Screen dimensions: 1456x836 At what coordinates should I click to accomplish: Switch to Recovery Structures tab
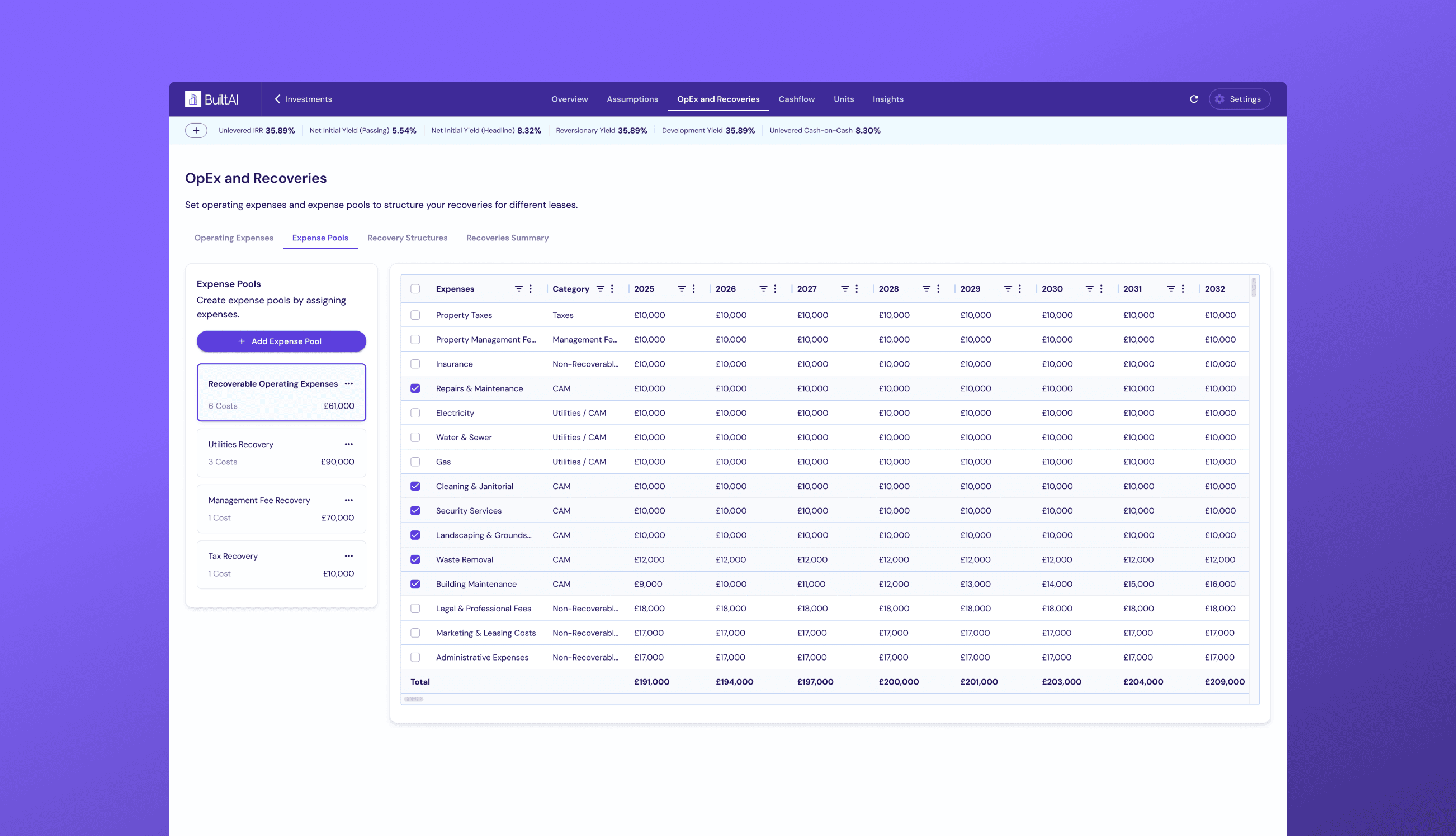(407, 237)
